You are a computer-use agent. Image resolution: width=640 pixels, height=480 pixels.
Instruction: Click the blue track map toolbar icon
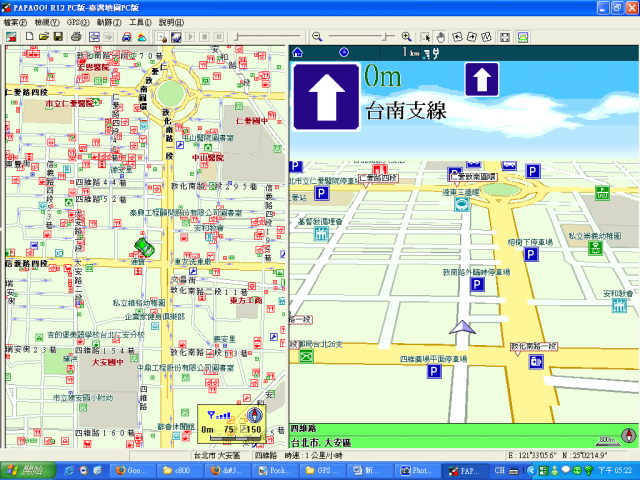(x=176, y=37)
